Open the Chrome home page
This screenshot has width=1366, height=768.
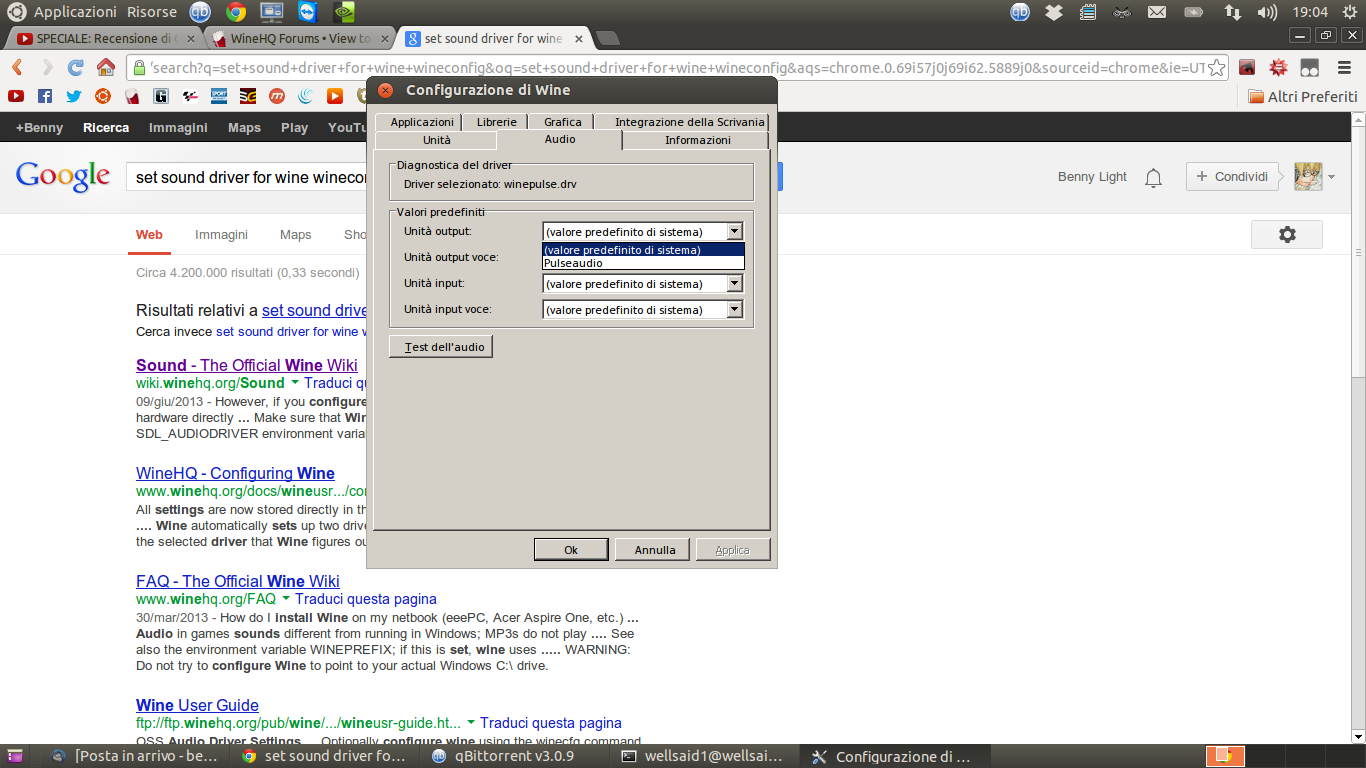click(x=105, y=68)
